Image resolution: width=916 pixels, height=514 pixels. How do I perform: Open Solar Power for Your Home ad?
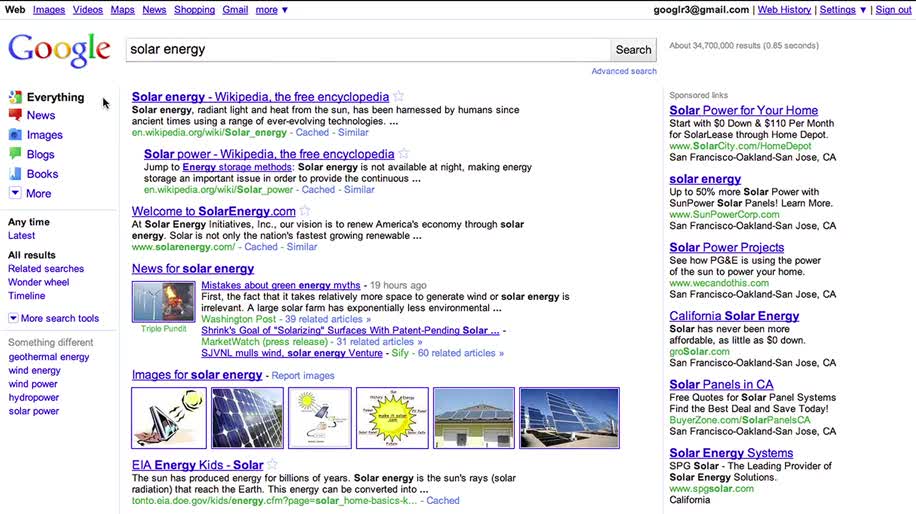pyautogui.click(x=743, y=110)
